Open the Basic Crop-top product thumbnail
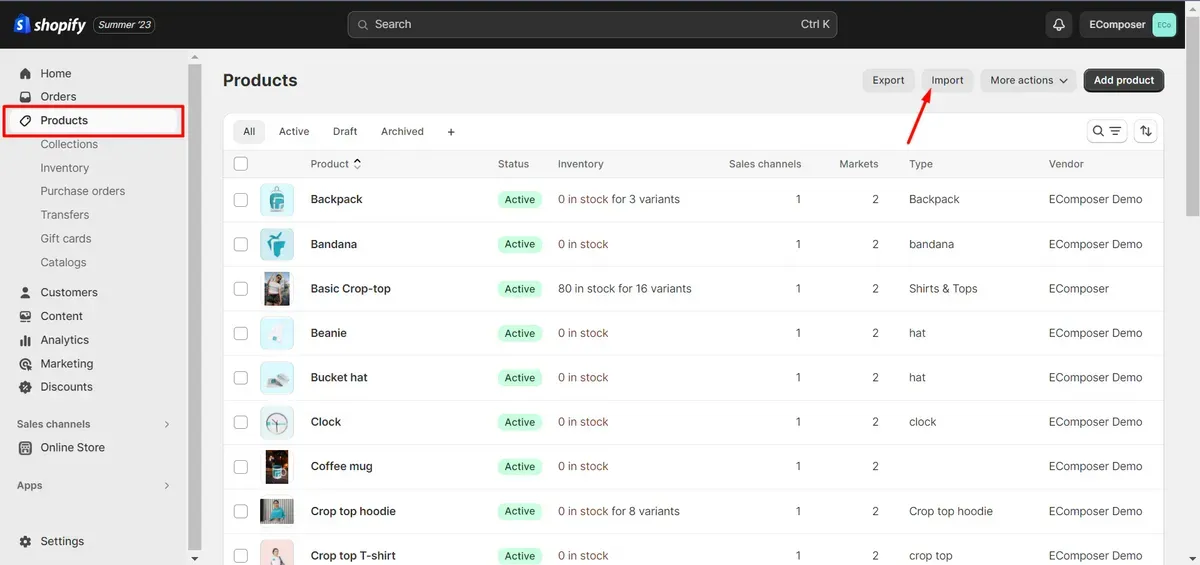The image size is (1200, 565). tap(277, 289)
